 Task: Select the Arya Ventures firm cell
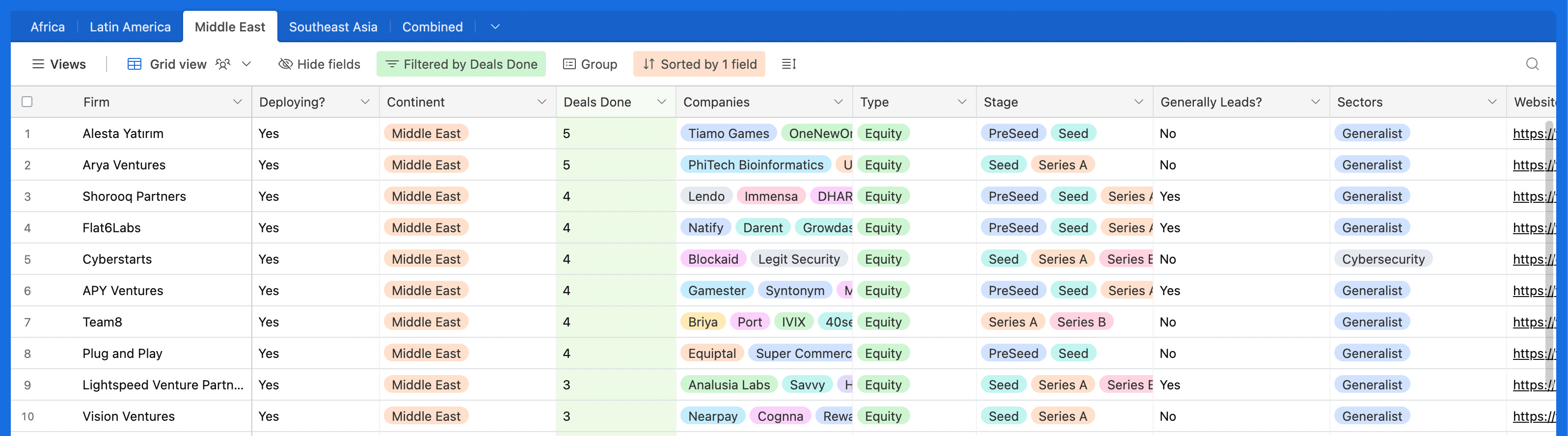point(124,164)
